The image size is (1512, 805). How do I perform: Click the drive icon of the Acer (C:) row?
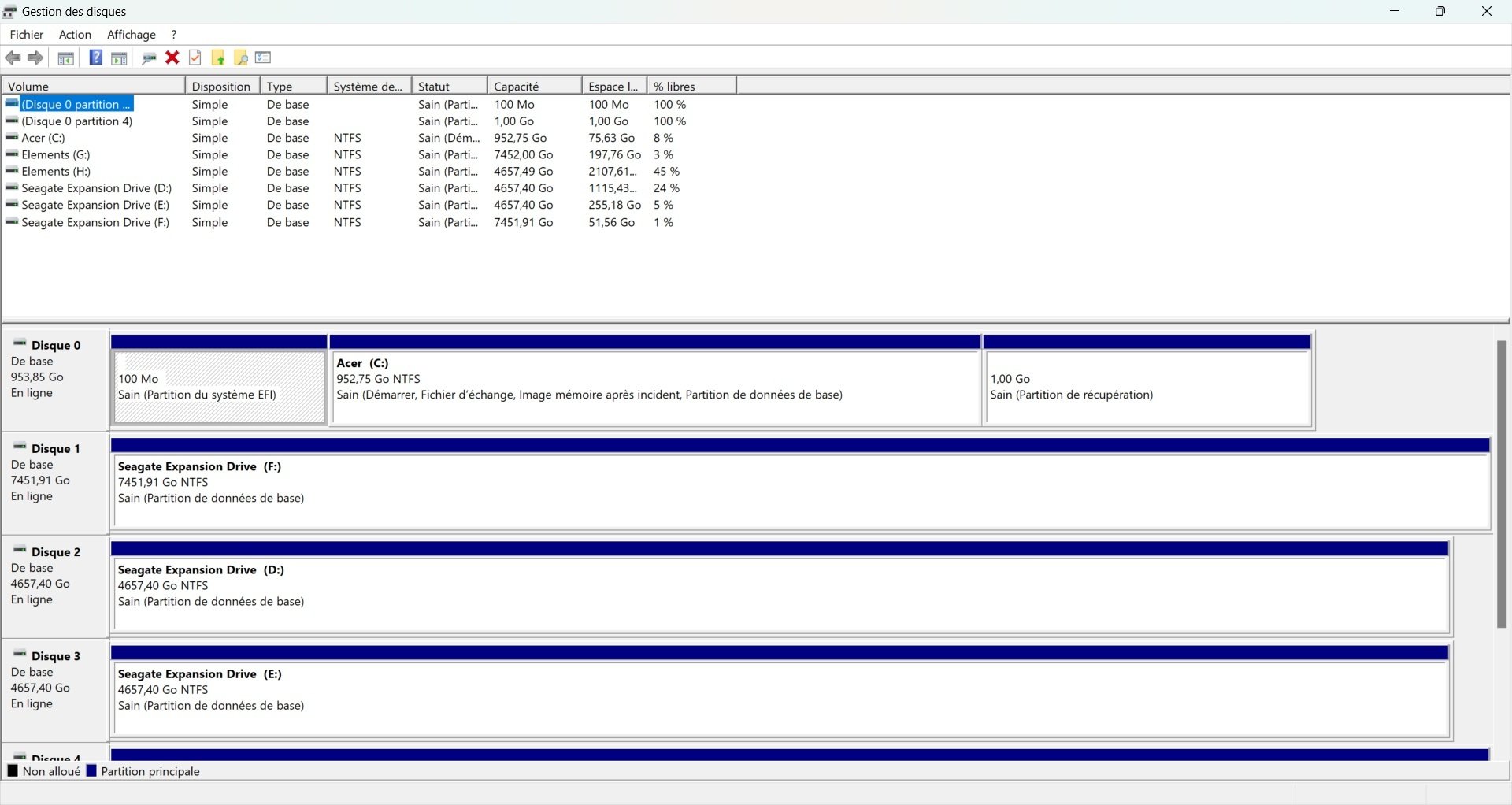(12, 138)
